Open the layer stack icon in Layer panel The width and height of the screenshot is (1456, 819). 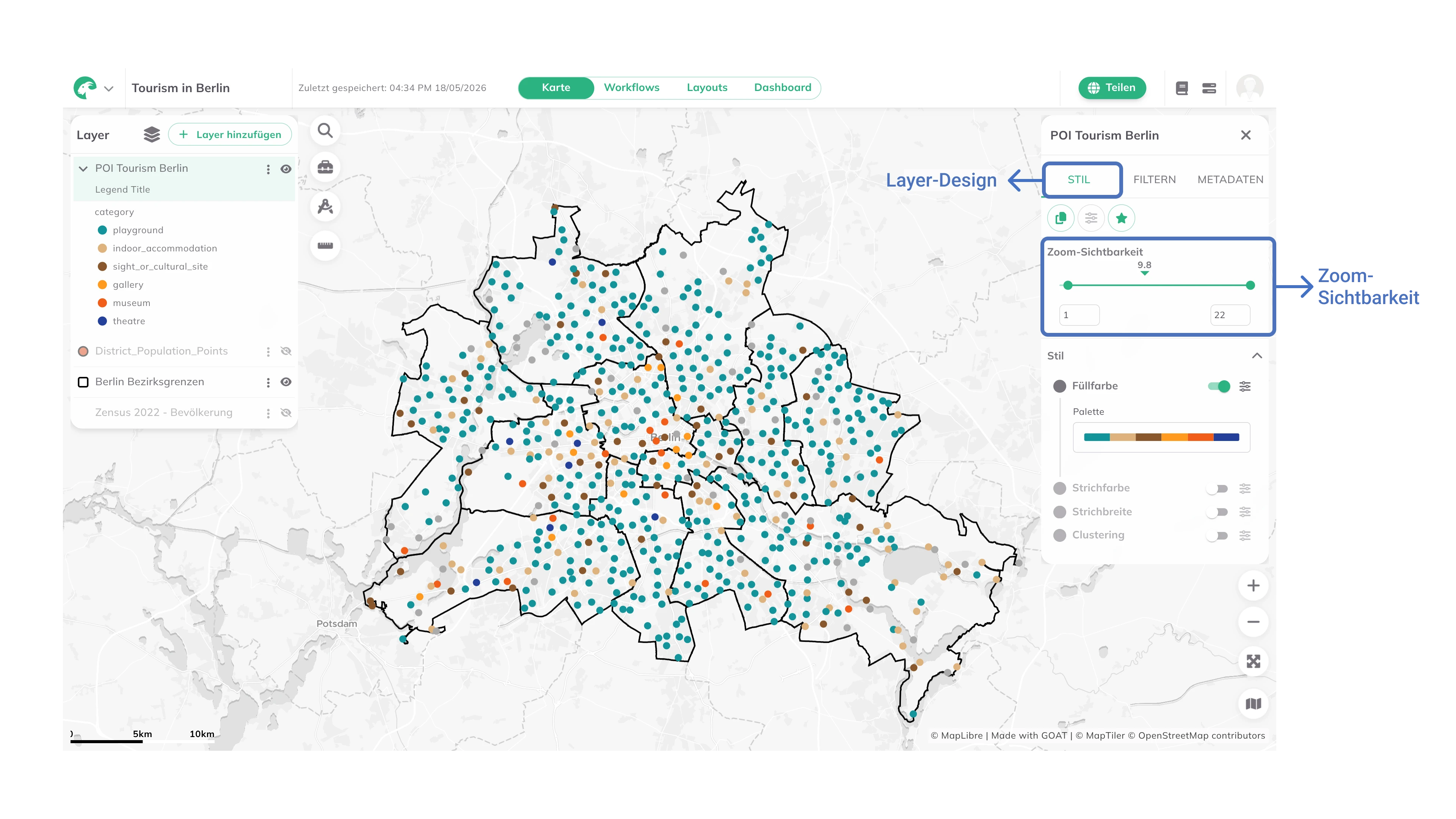pyautogui.click(x=152, y=135)
